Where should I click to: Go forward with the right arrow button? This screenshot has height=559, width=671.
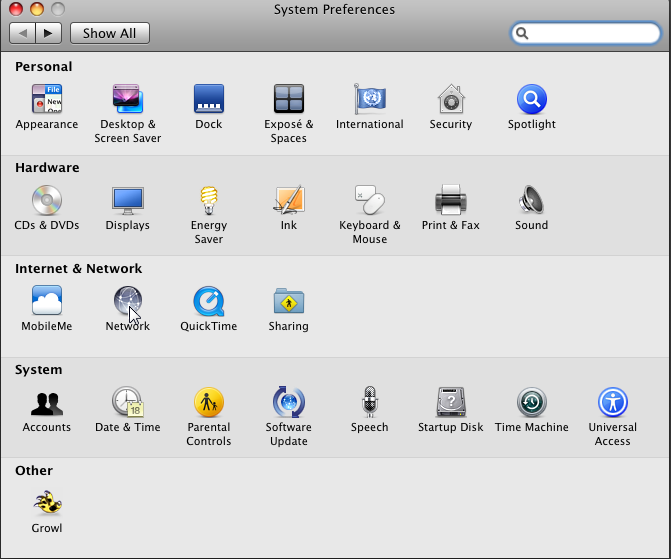pos(49,33)
